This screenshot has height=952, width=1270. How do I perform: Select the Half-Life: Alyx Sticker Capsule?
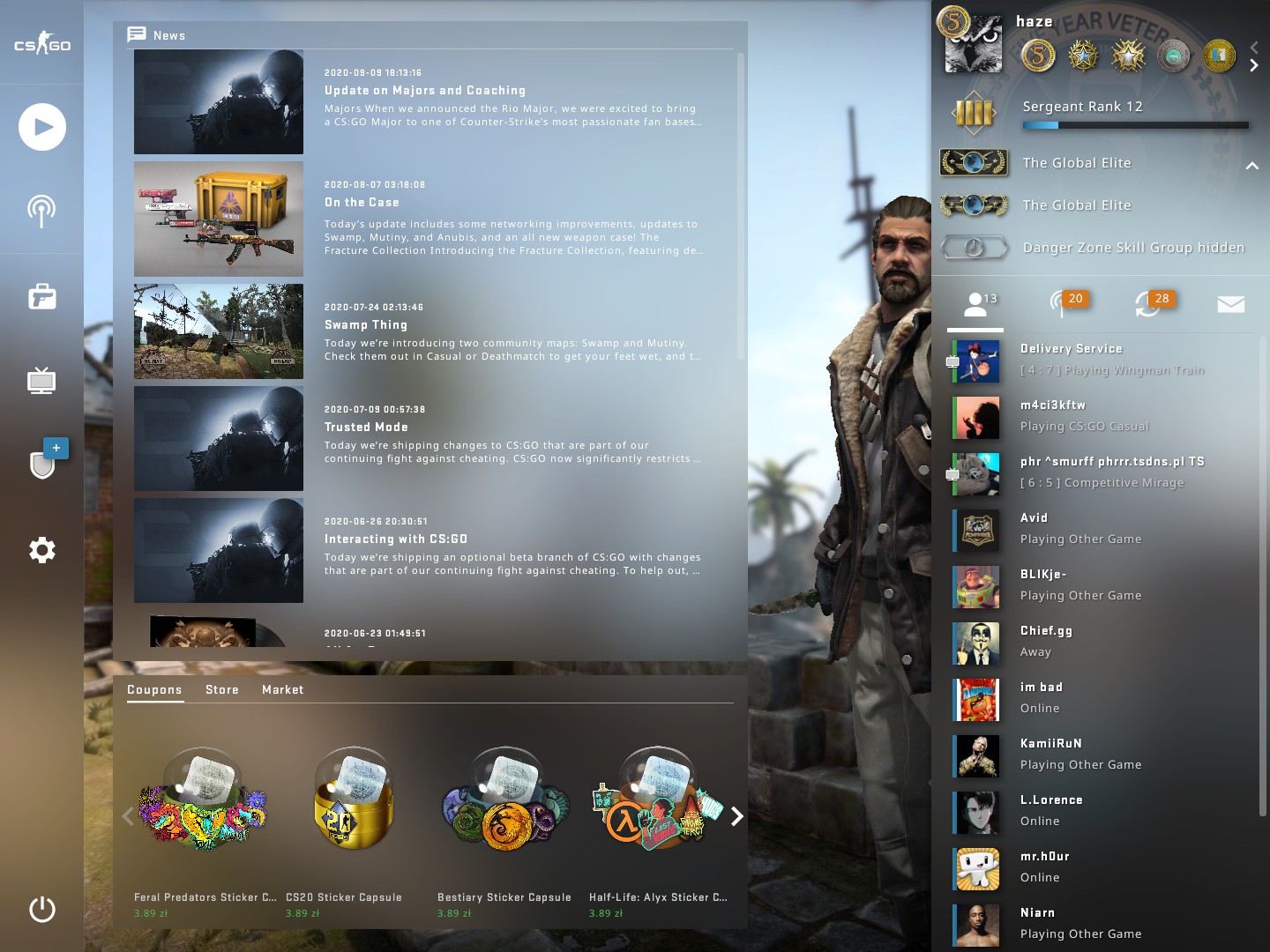point(658,823)
